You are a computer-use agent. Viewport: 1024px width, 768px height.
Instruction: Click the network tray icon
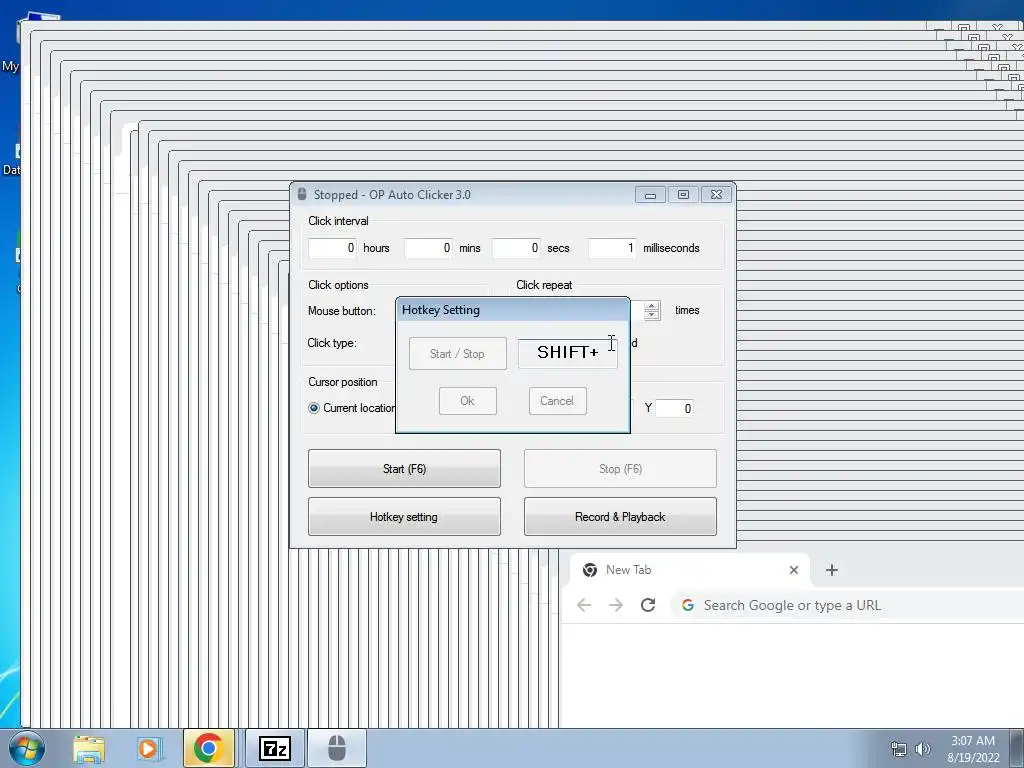coord(899,749)
